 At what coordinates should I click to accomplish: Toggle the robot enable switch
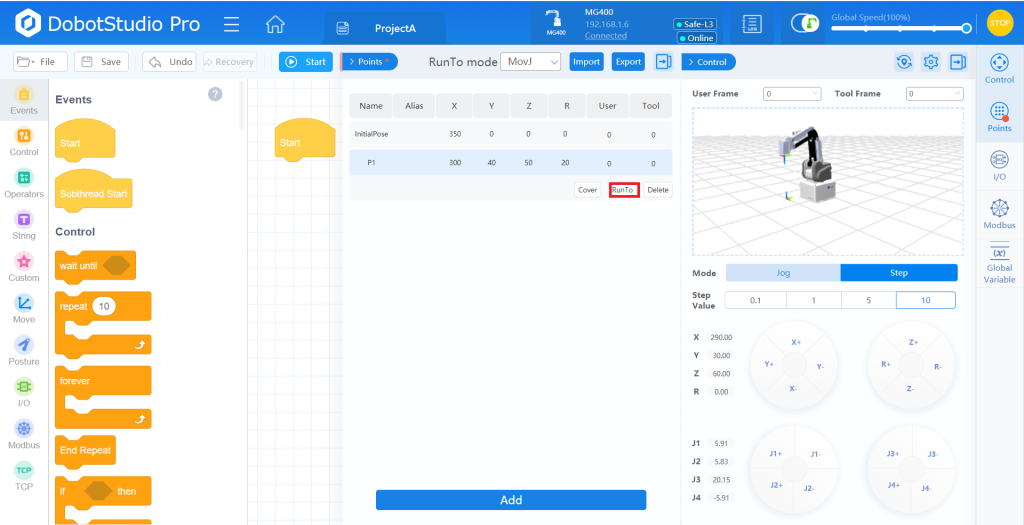[x=805, y=23]
